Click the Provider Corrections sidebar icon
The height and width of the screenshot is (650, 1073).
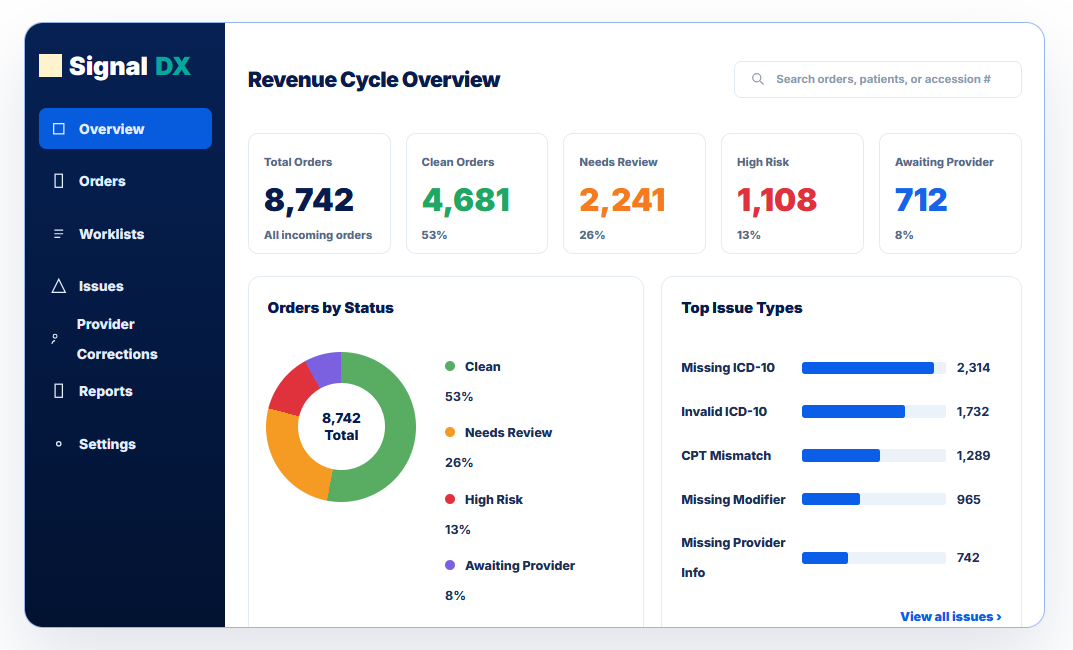pyautogui.click(x=55, y=339)
